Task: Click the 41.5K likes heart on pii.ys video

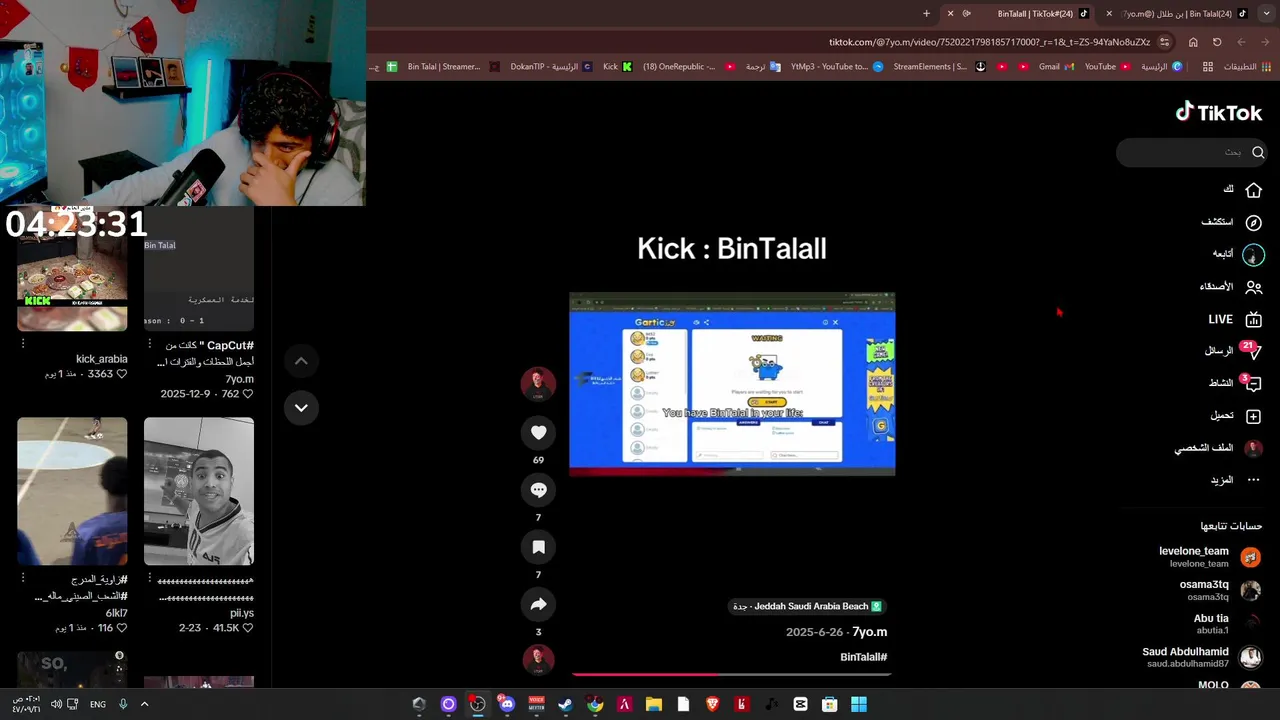Action: (247, 628)
